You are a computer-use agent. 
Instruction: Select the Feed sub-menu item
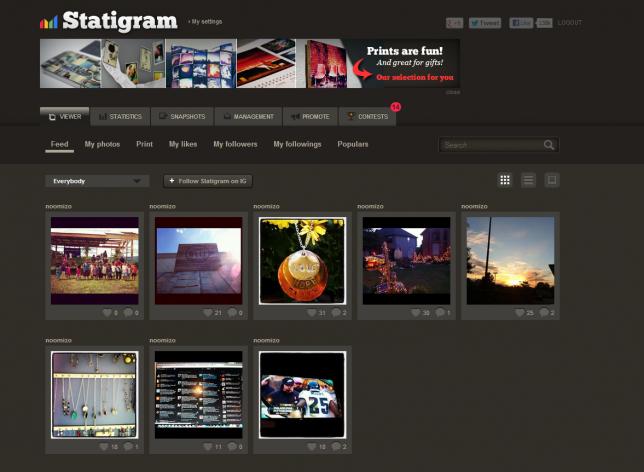coord(60,144)
